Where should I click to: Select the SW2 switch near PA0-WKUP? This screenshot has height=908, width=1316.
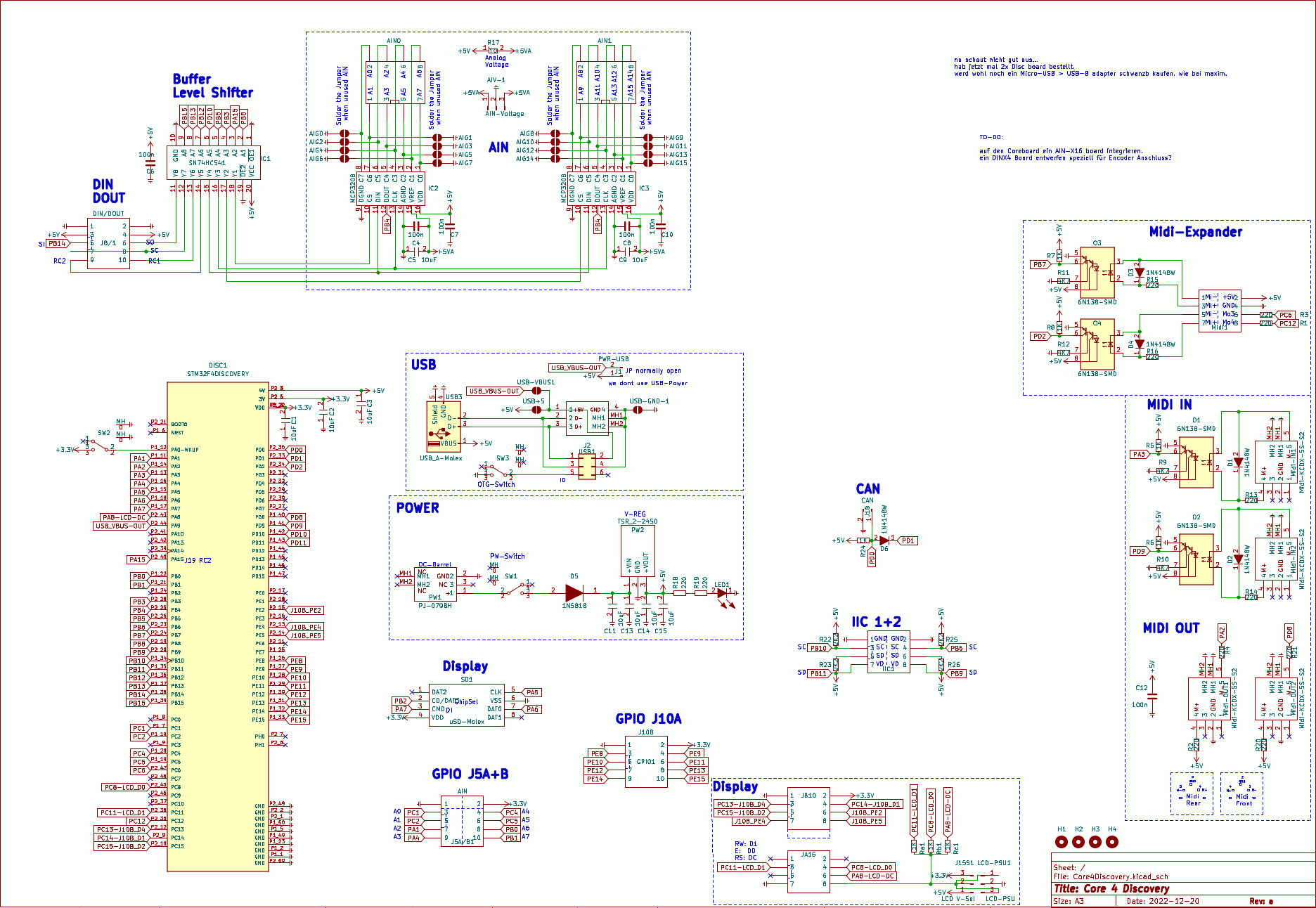(x=100, y=446)
